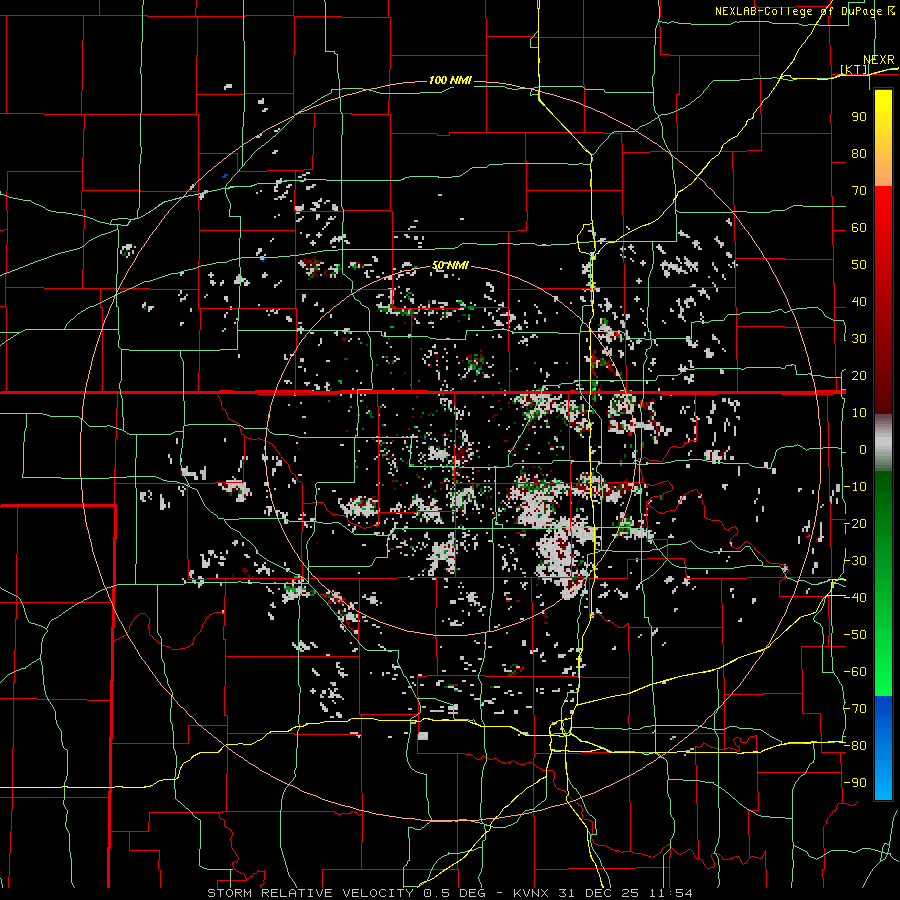Click the -90 value on velocity scale
Image resolution: width=900 pixels, height=900 pixels.
point(855,782)
